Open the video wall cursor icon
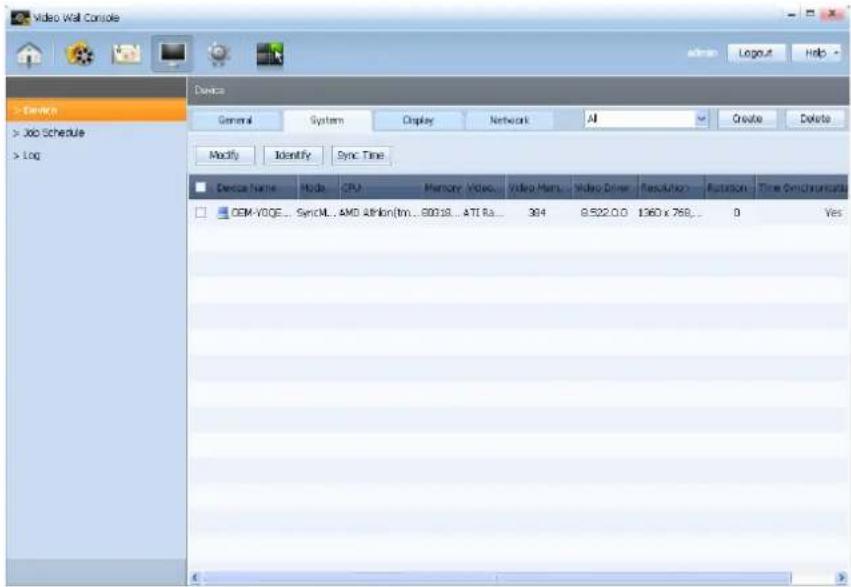The height and width of the screenshot is (587, 851). [270, 54]
